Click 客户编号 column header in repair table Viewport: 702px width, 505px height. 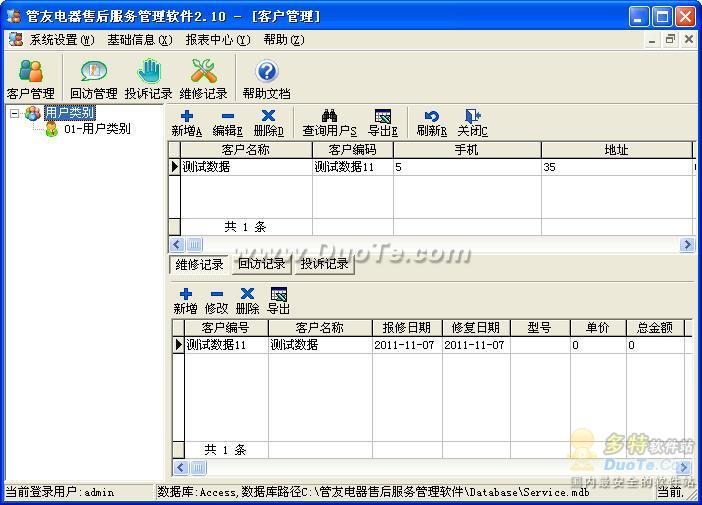(226, 328)
